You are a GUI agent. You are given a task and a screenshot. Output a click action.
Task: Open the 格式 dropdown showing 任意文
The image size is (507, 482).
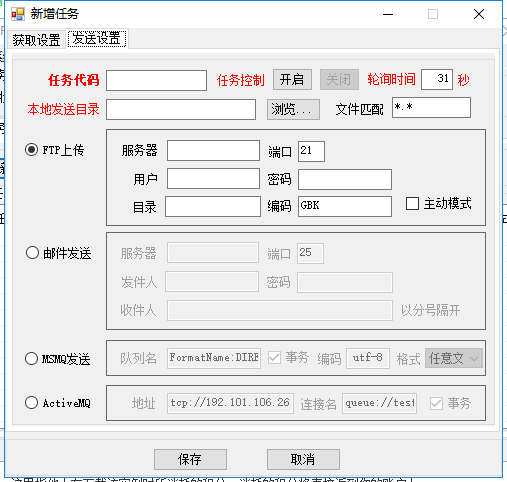454,358
